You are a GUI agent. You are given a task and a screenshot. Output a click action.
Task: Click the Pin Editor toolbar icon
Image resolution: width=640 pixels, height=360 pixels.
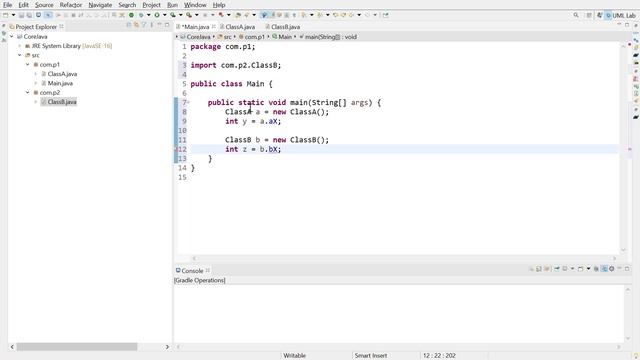[385, 15]
